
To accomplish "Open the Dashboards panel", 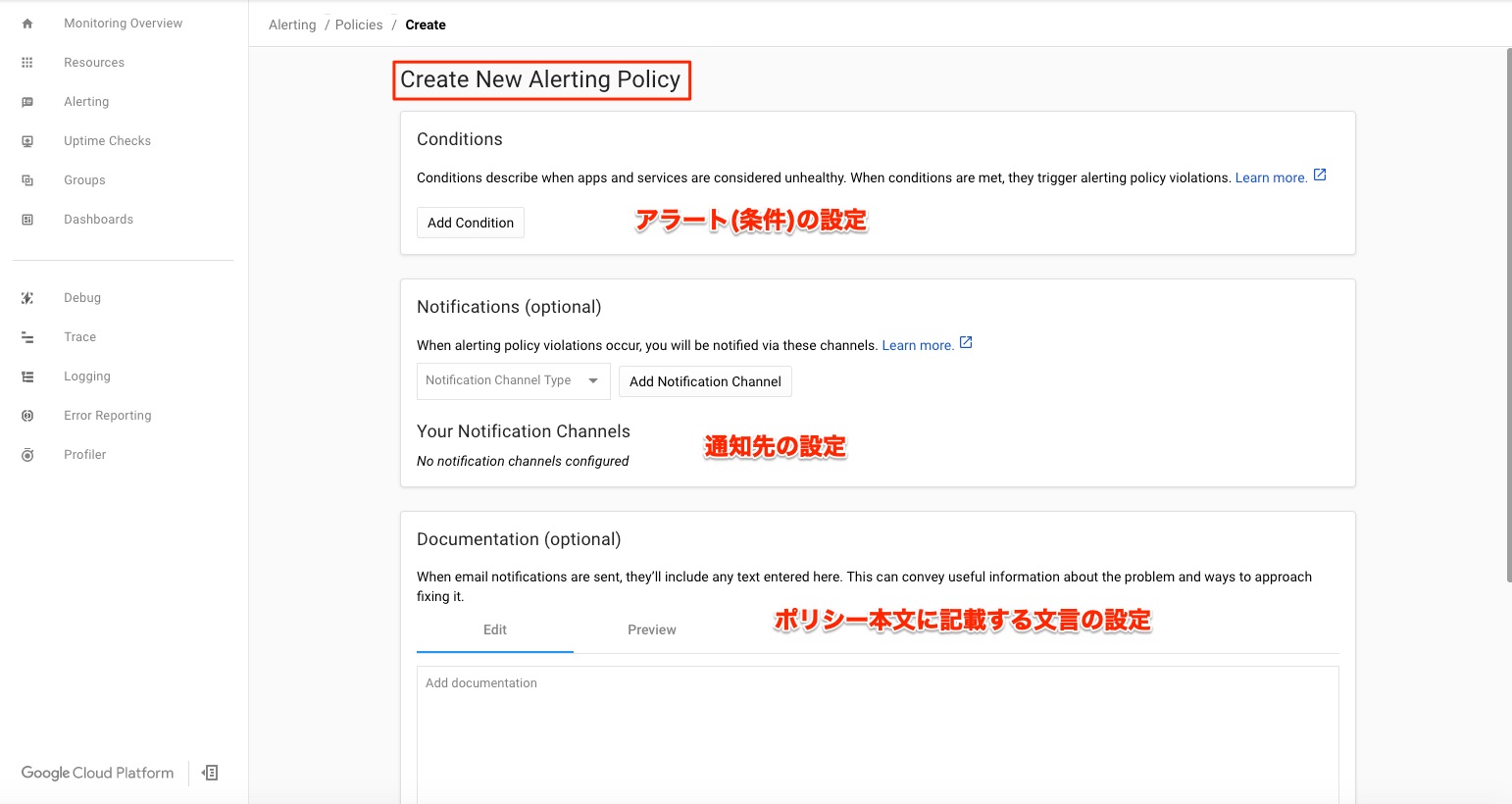I will [98, 219].
